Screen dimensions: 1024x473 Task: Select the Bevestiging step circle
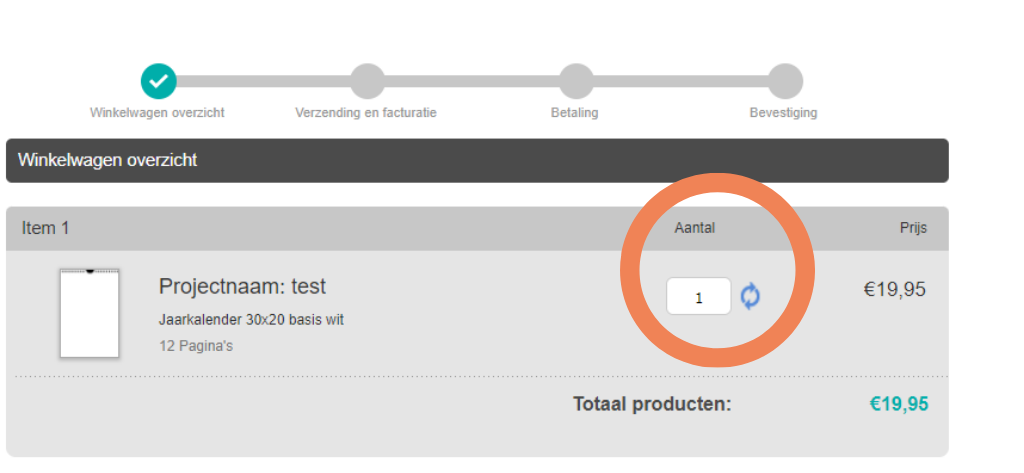(785, 81)
